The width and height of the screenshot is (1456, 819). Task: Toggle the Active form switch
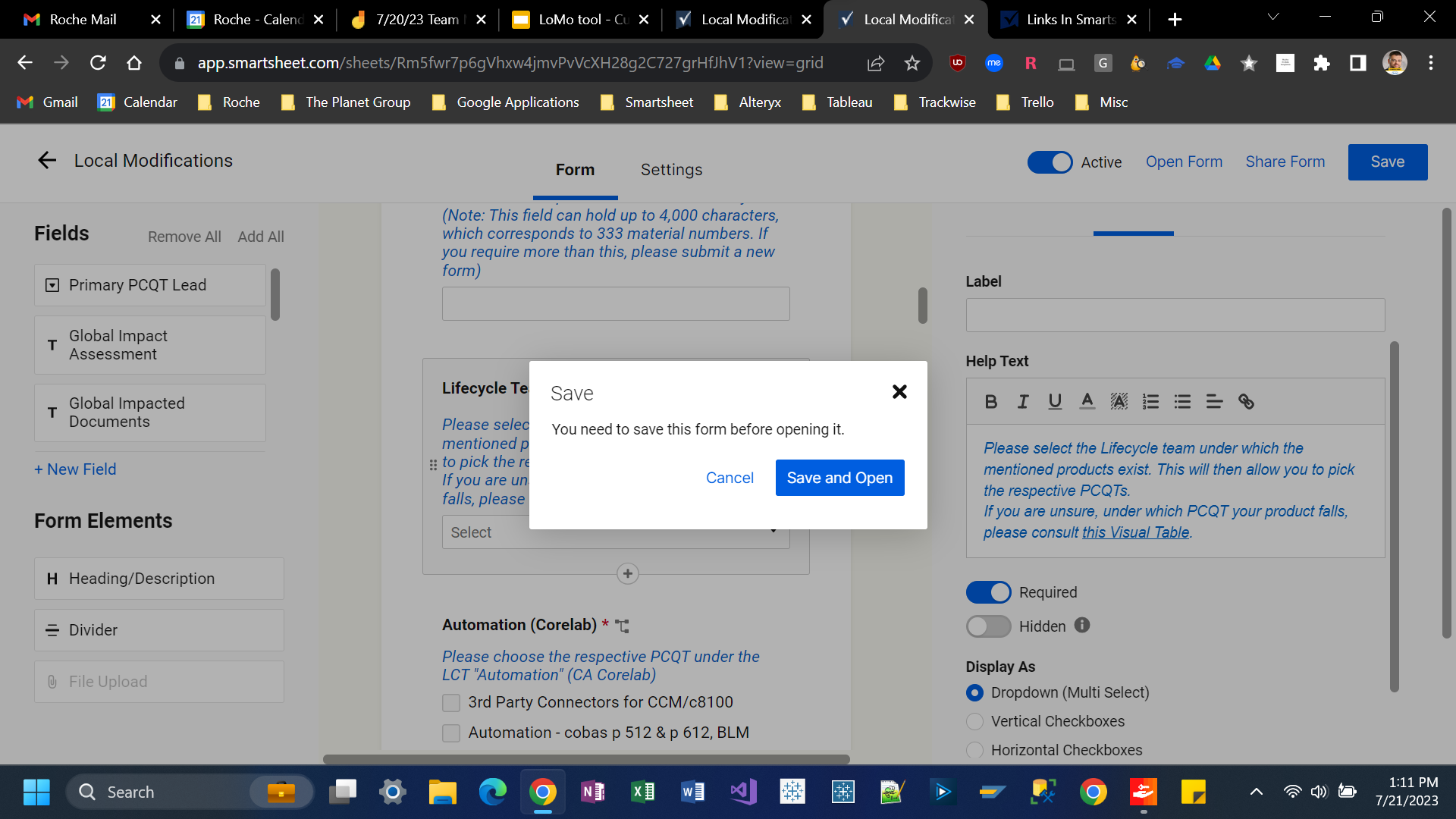1050,162
